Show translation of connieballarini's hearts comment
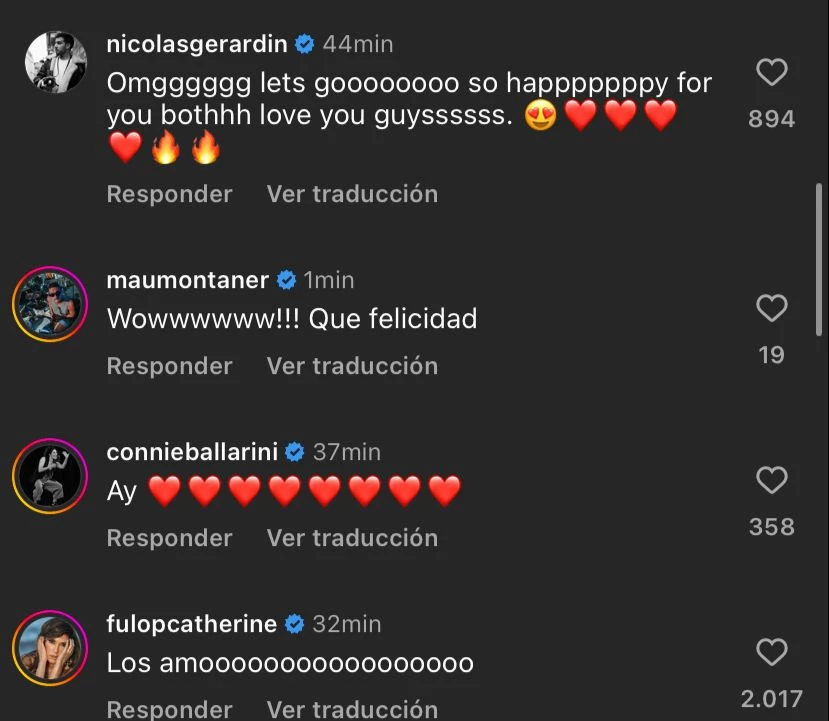Image resolution: width=829 pixels, height=721 pixels. point(352,538)
